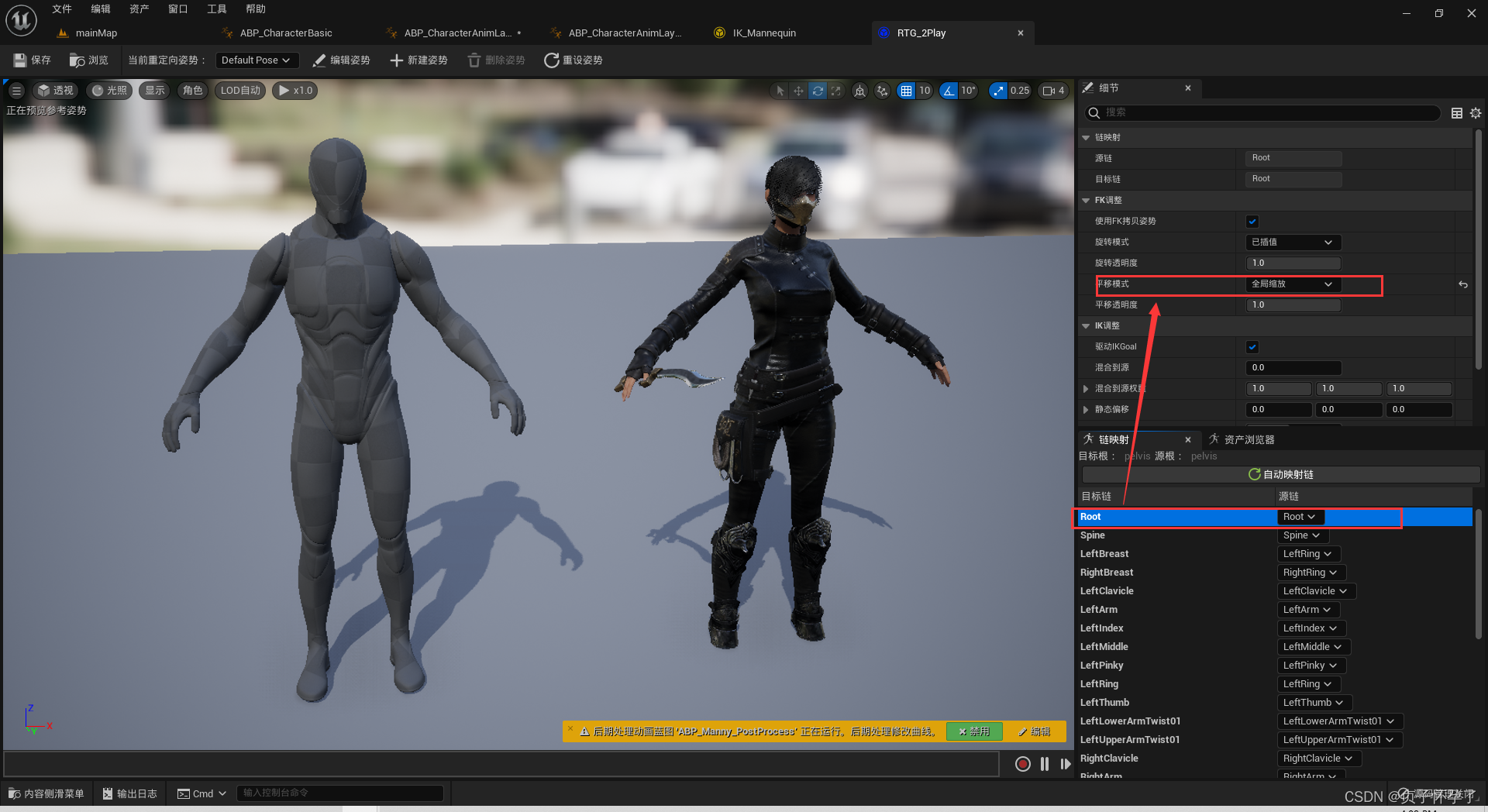Toggle the world/local coordinate system icon
Image resolution: width=1488 pixels, height=812 pixels.
tap(859, 91)
